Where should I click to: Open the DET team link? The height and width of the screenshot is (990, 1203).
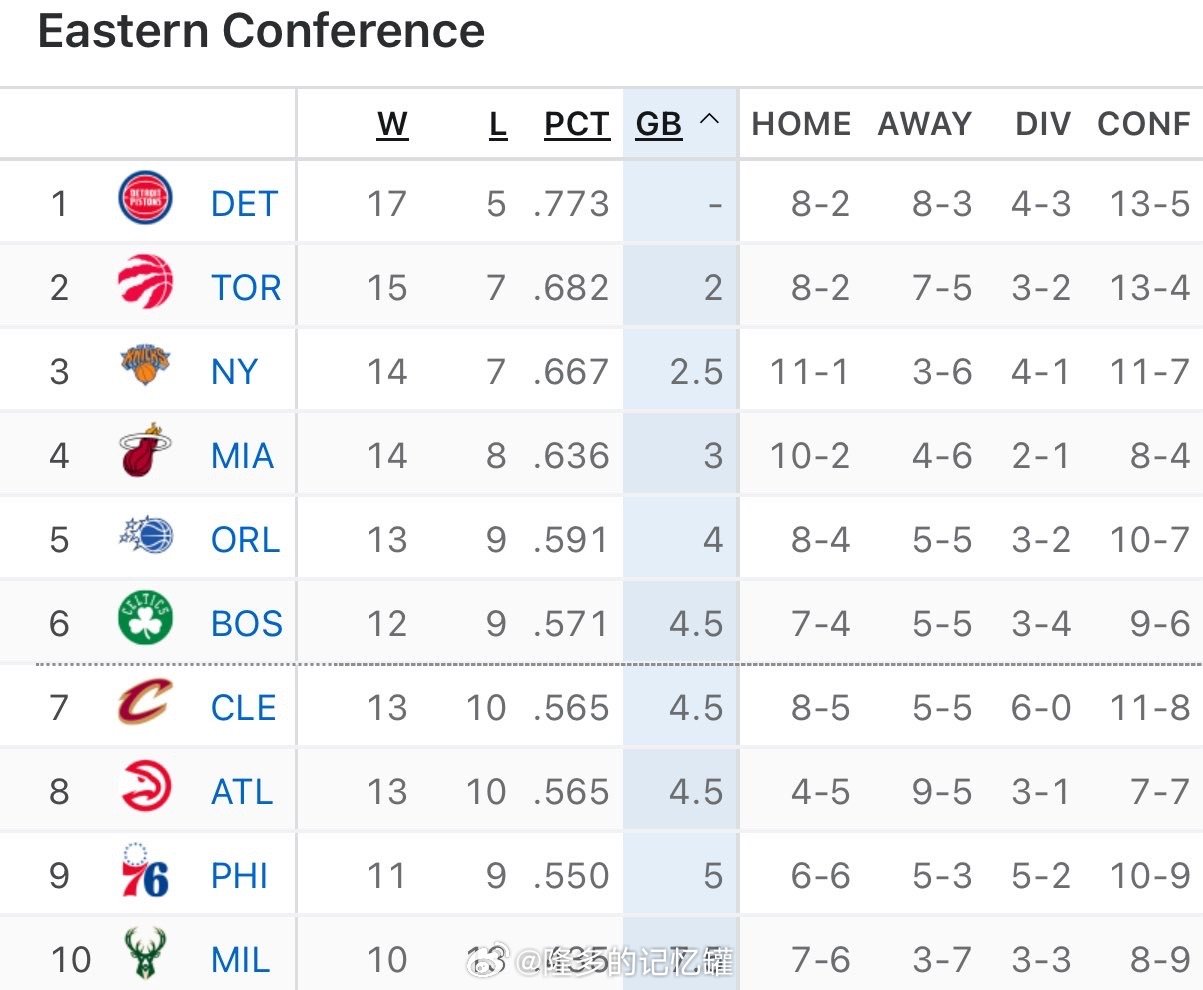coord(244,204)
